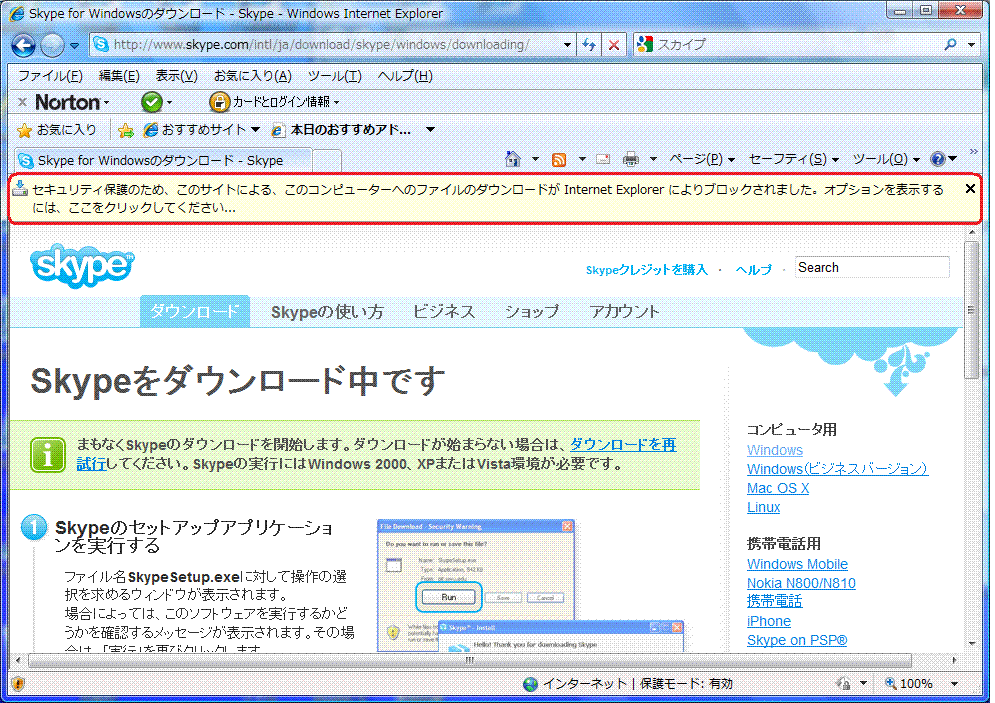This screenshot has height=703, width=995.
Task: Click the お気に入り star favorites button
Action: (x=57, y=130)
